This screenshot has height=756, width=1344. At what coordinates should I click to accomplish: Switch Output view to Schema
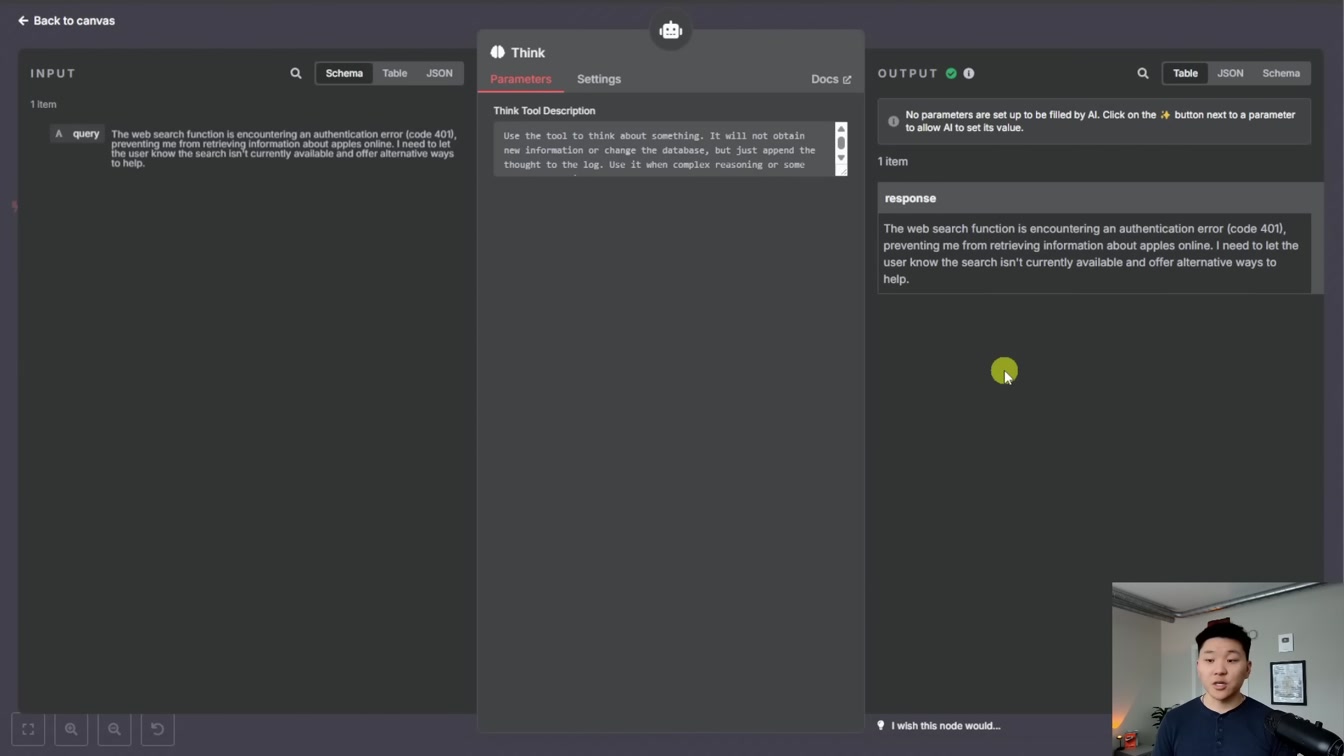tap(1281, 73)
